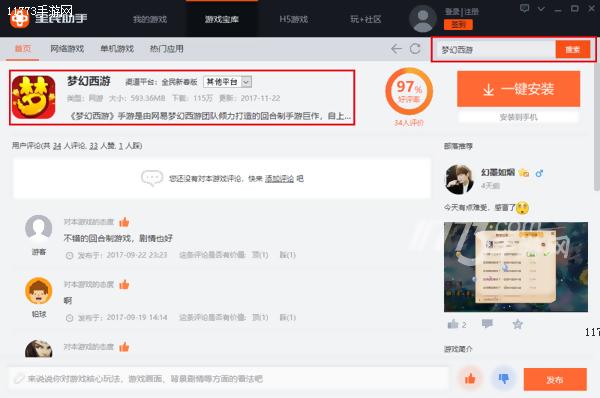Click the blue male gender icon
600x398 pixels.
pos(539,173)
